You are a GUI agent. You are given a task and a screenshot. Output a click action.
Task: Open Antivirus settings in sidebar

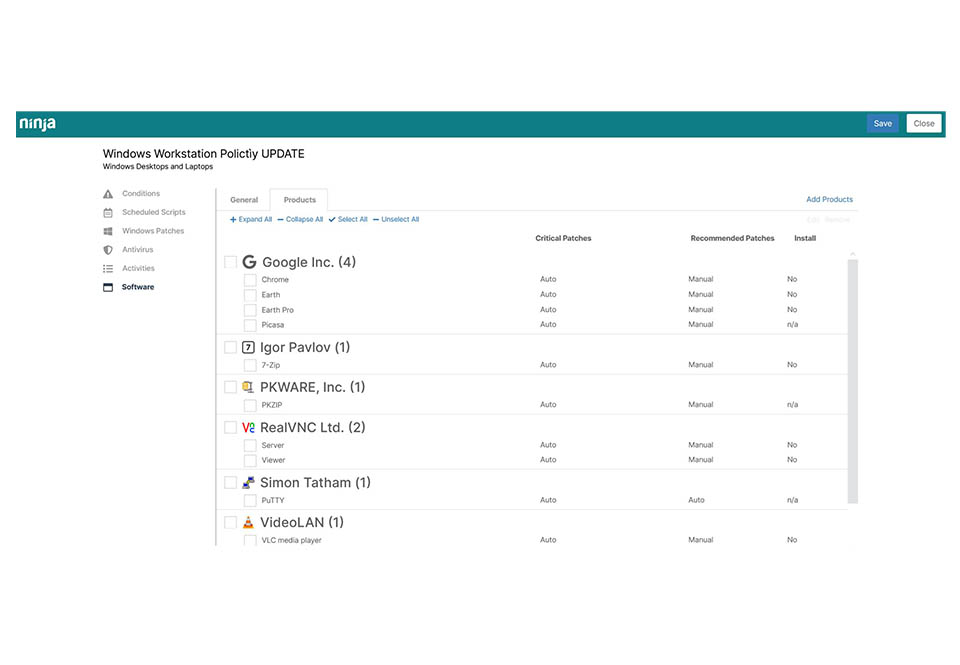(138, 250)
